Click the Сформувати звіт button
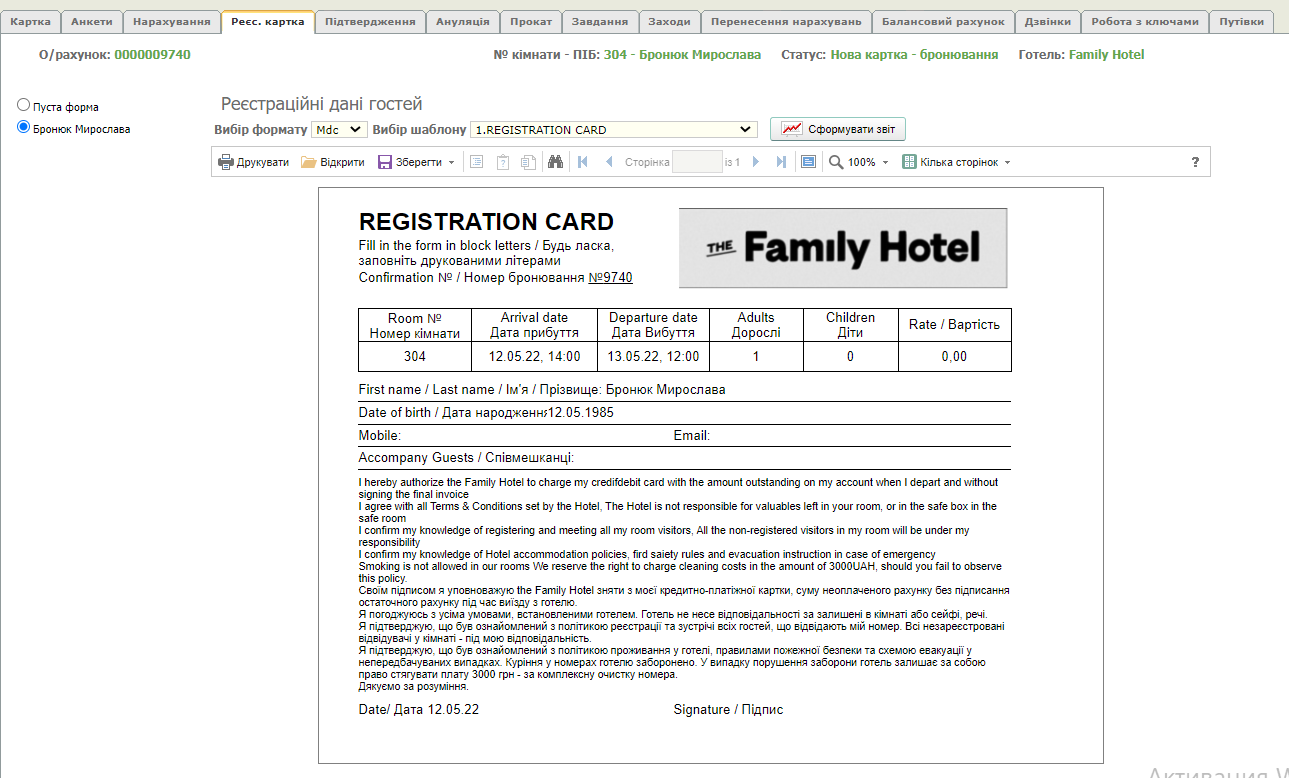 (837, 129)
